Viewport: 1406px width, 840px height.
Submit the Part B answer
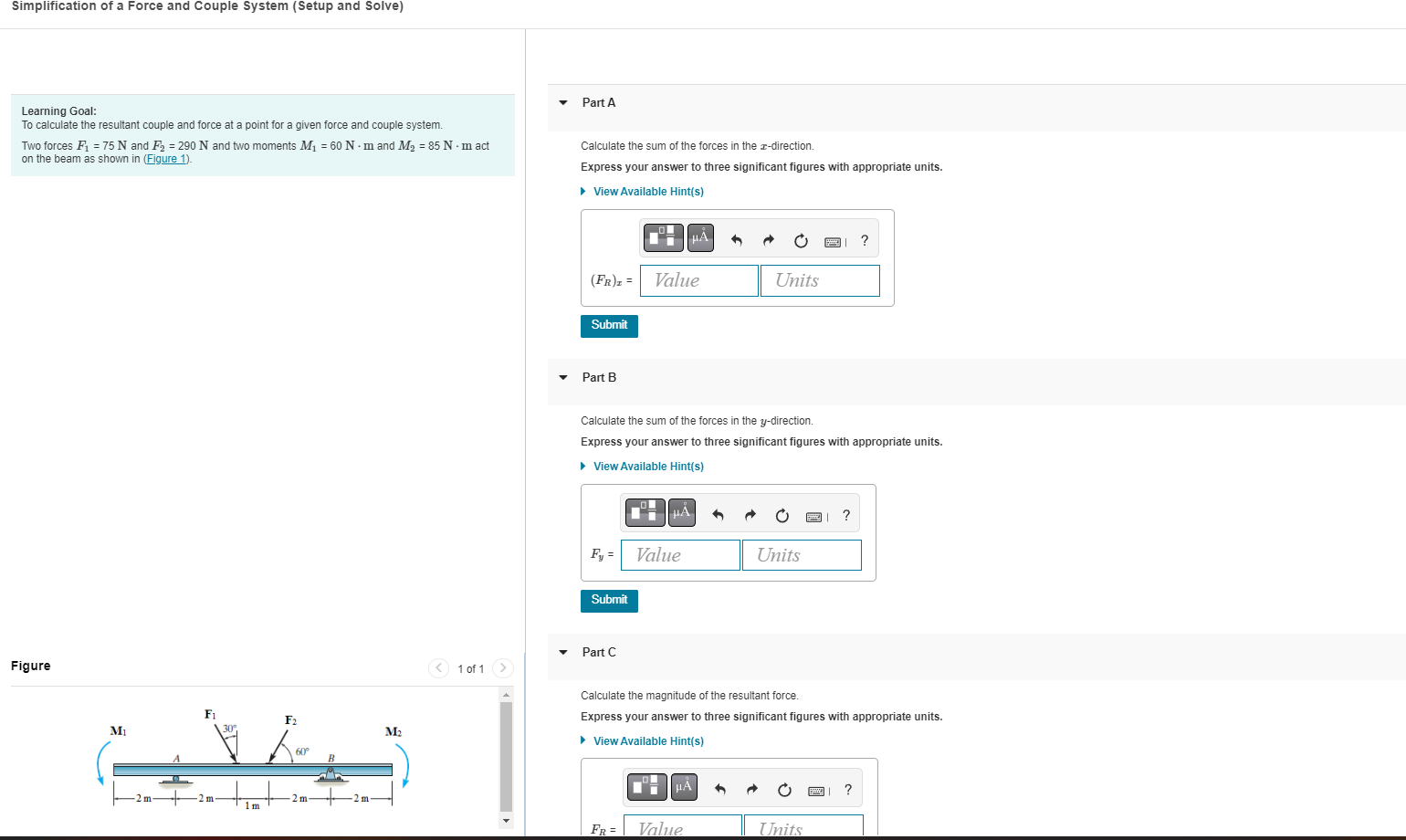[609, 600]
